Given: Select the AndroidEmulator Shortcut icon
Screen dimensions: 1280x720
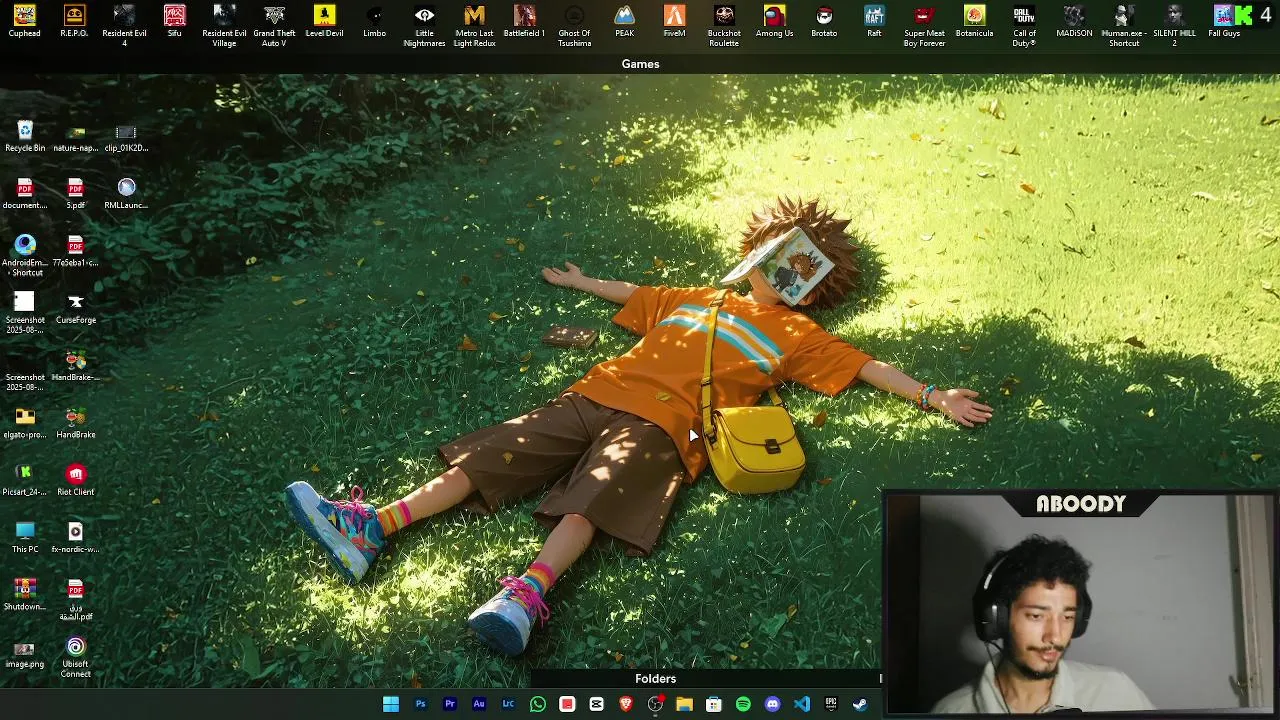Looking at the screenshot, I should (25, 256).
